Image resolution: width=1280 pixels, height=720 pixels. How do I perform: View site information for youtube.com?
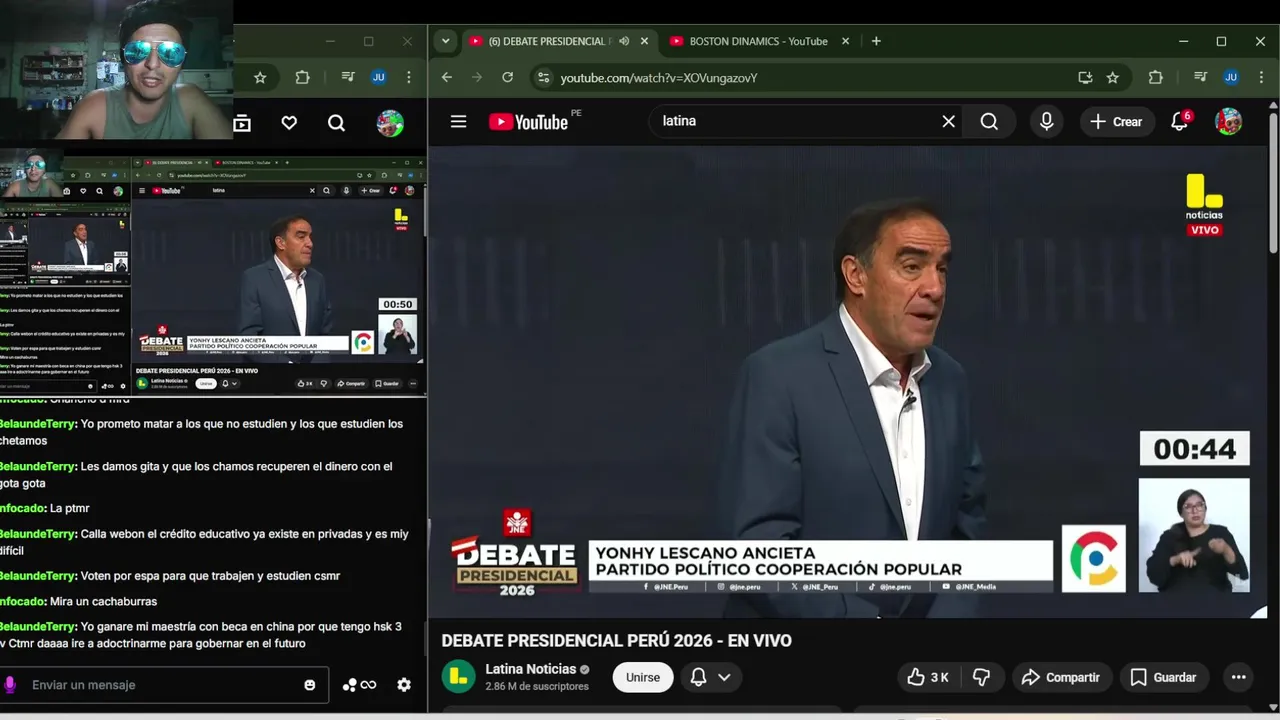(542, 77)
